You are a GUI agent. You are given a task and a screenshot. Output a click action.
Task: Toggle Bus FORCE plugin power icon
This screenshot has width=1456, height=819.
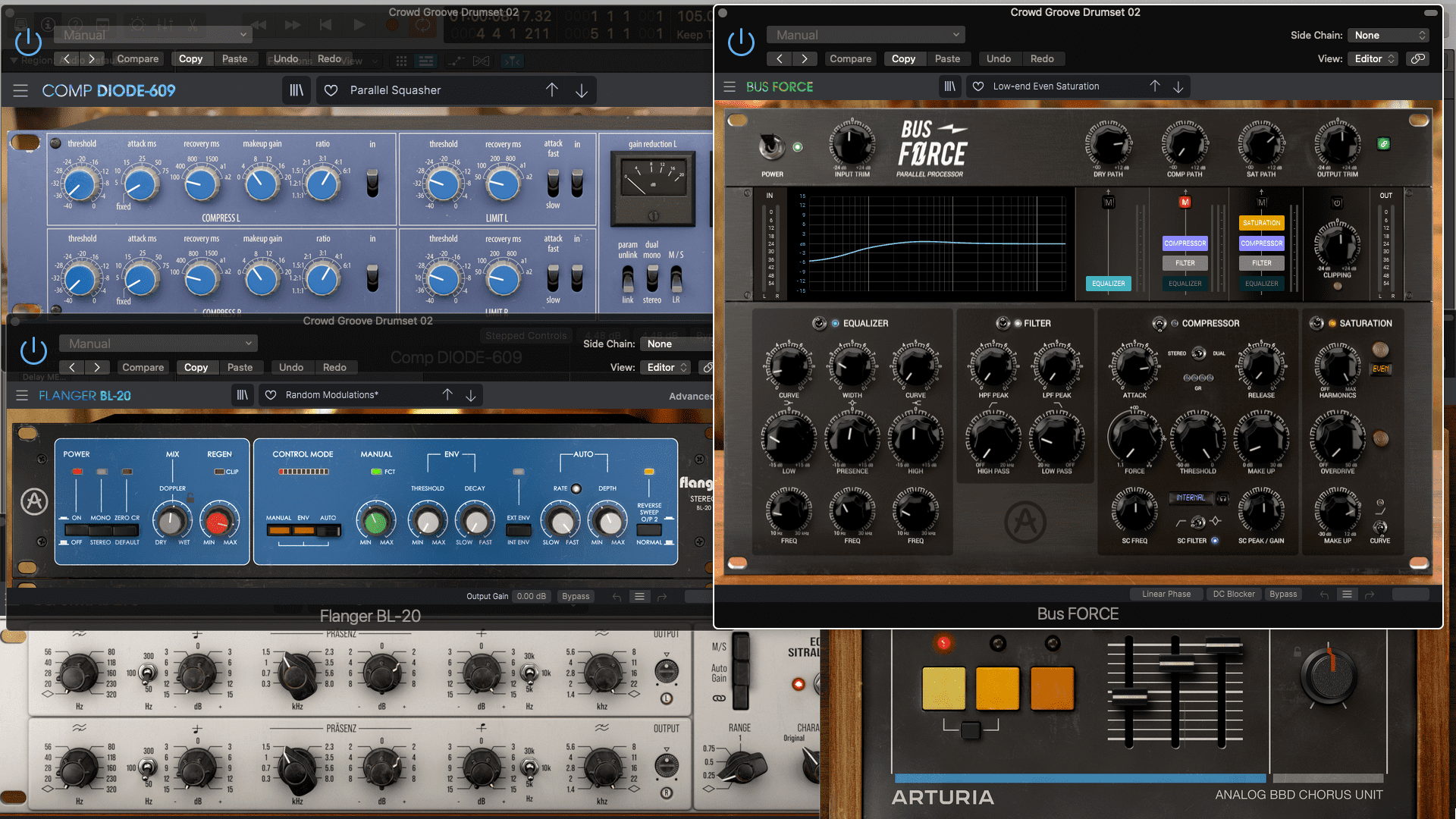[x=741, y=42]
